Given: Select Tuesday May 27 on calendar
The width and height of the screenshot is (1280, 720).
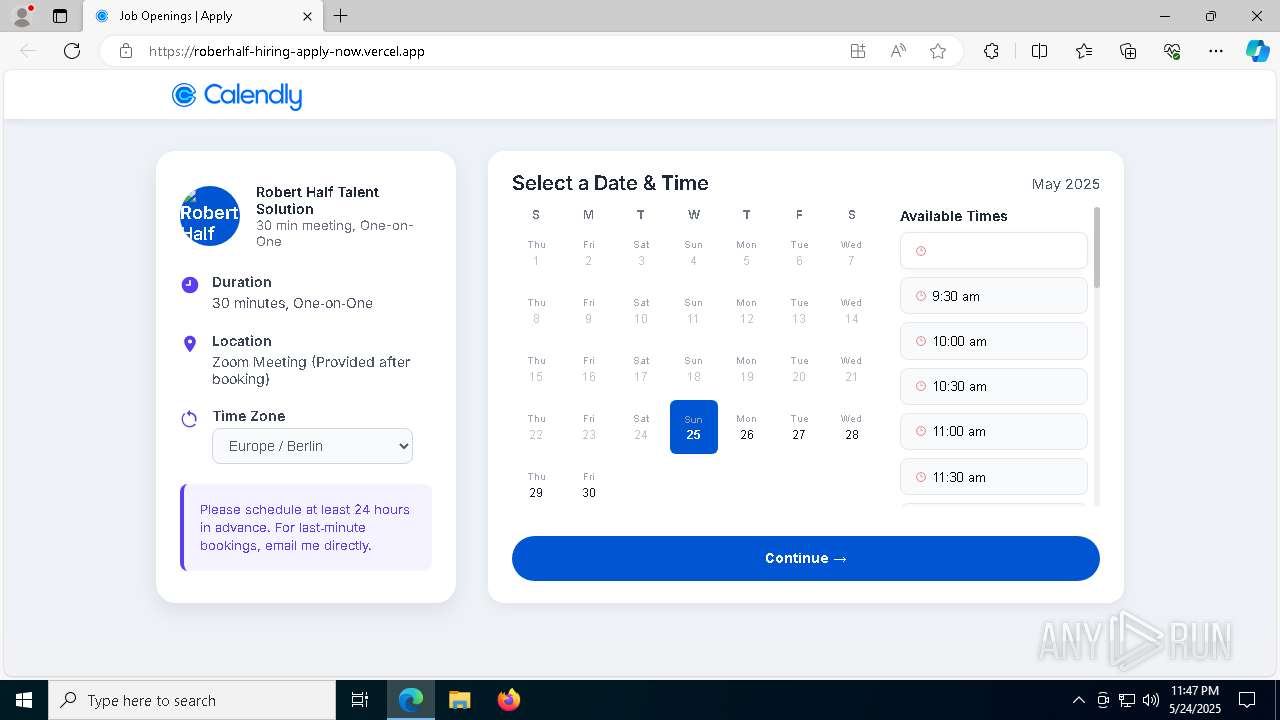Looking at the screenshot, I should [x=799, y=427].
